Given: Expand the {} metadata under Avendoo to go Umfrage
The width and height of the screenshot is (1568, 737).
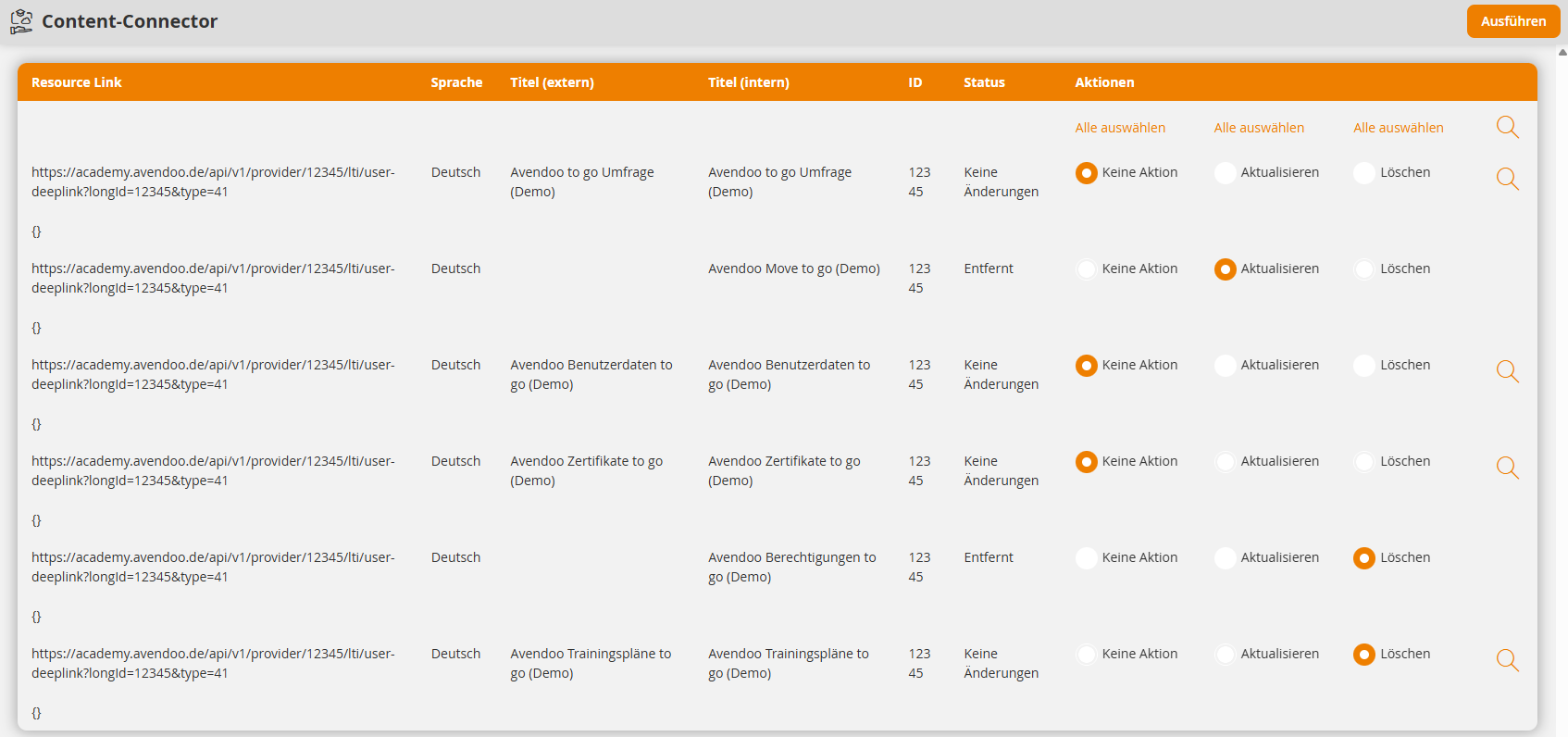Looking at the screenshot, I should (x=37, y=231).
